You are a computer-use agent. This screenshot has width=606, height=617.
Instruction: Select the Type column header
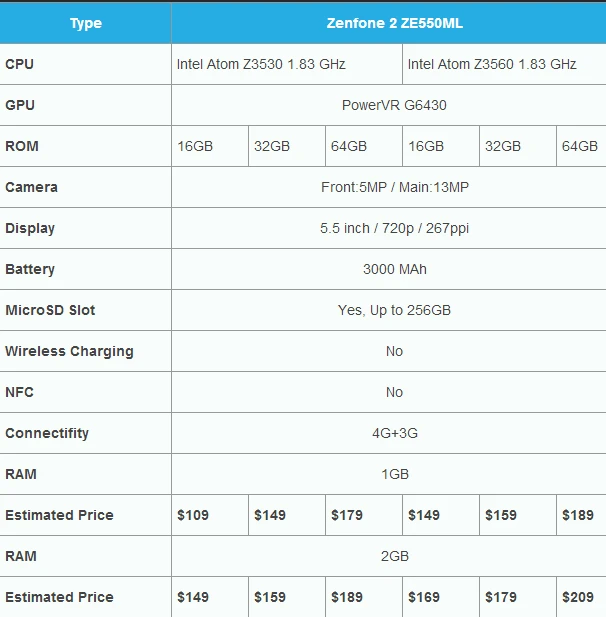[86, 23]
